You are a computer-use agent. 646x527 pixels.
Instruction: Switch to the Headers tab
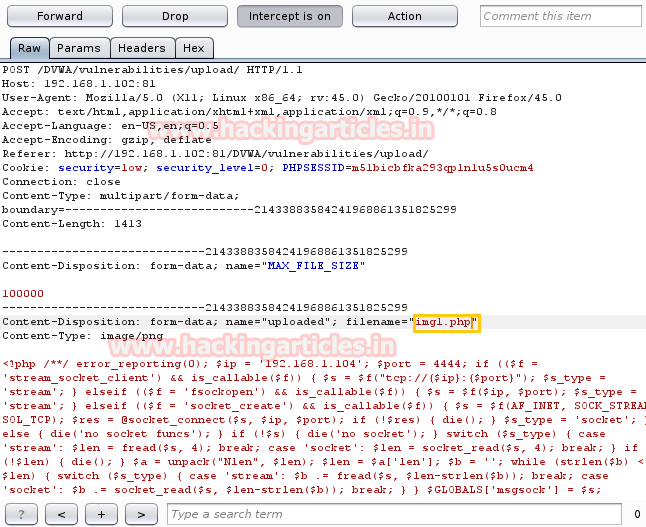(x=142, y=48)
